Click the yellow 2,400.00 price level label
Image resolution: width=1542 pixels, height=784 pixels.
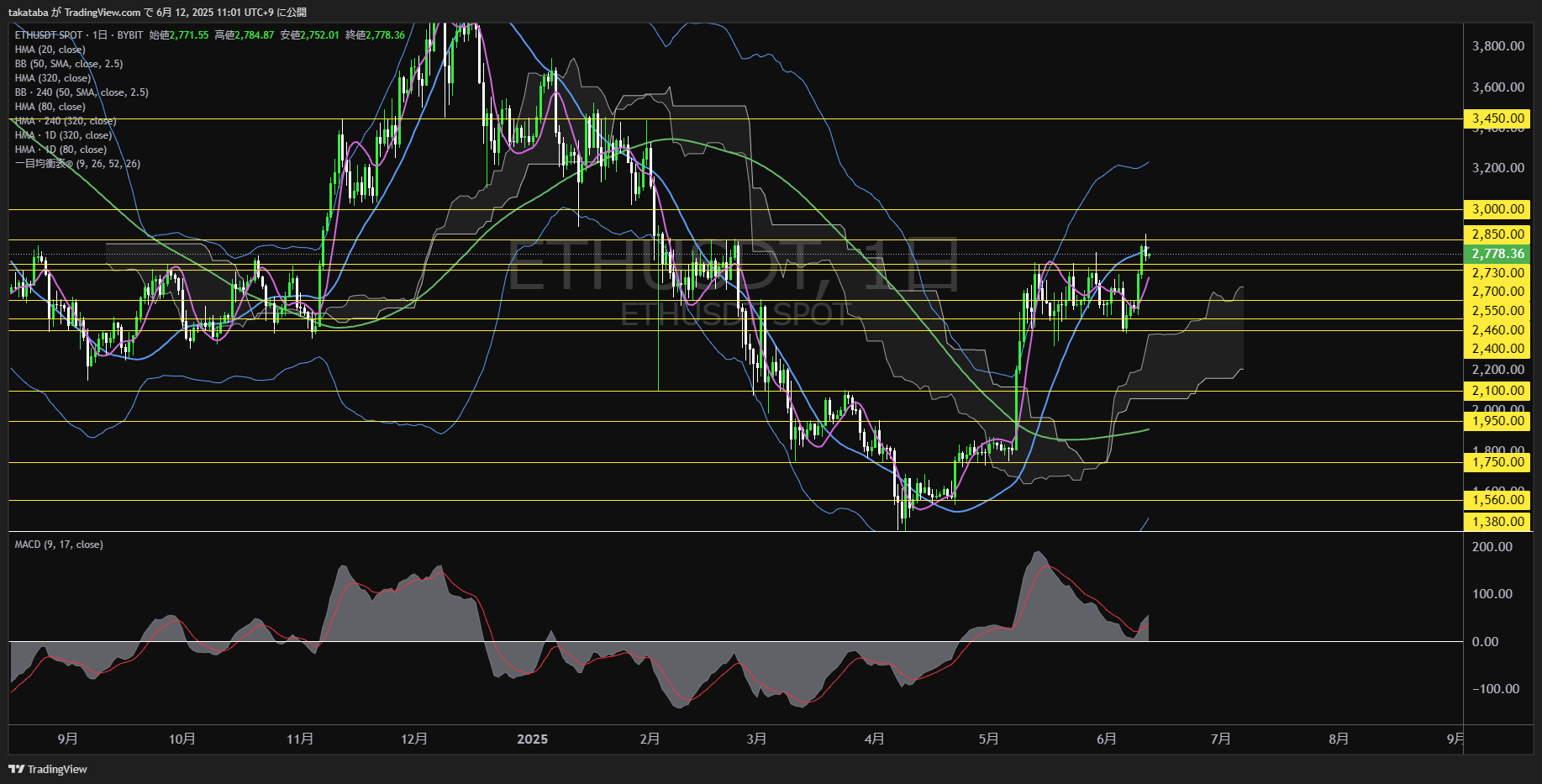pos(1498,349)
